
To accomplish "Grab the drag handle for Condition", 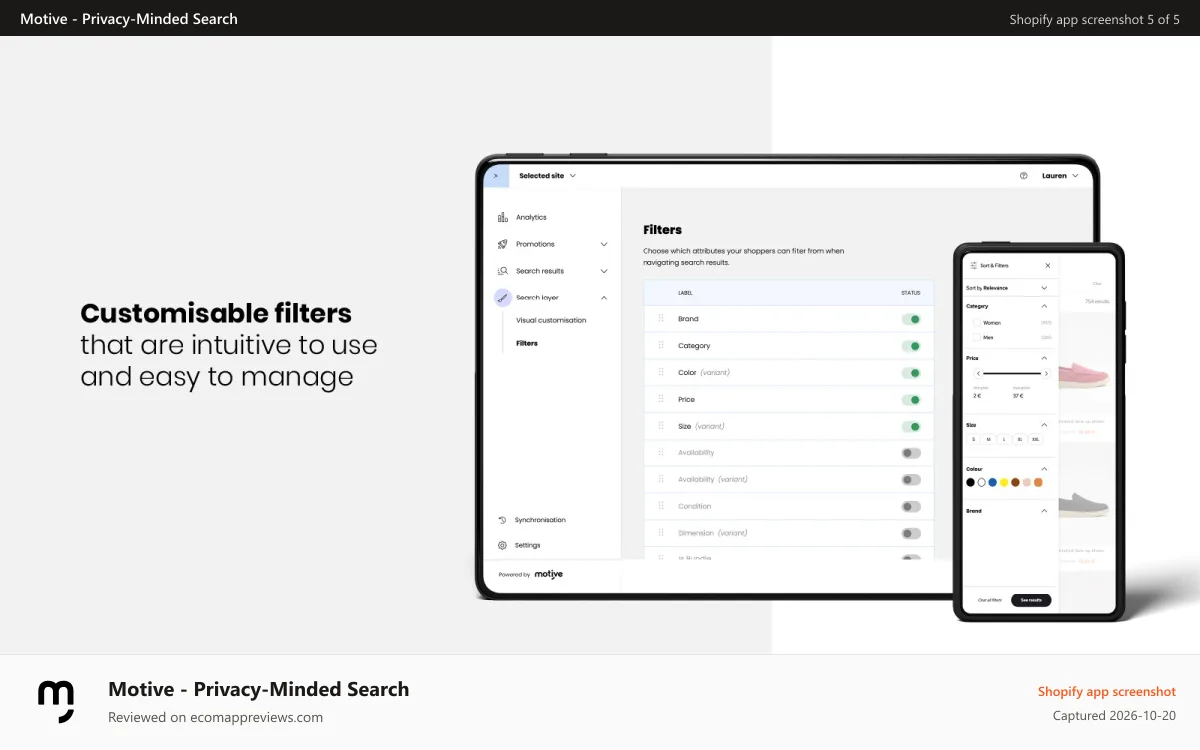I will click(x=661, y=506).
